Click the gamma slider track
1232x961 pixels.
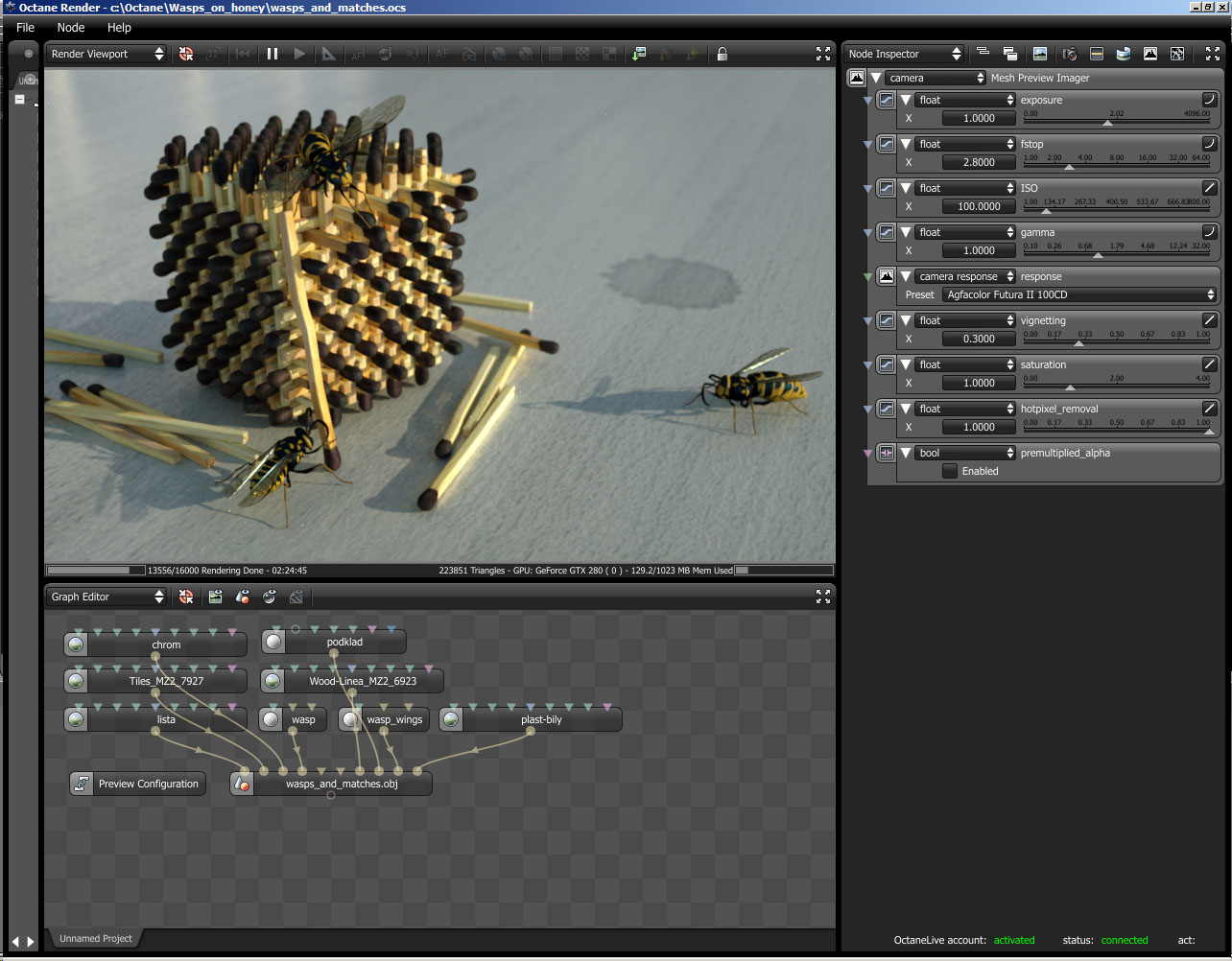(1116, 255)
